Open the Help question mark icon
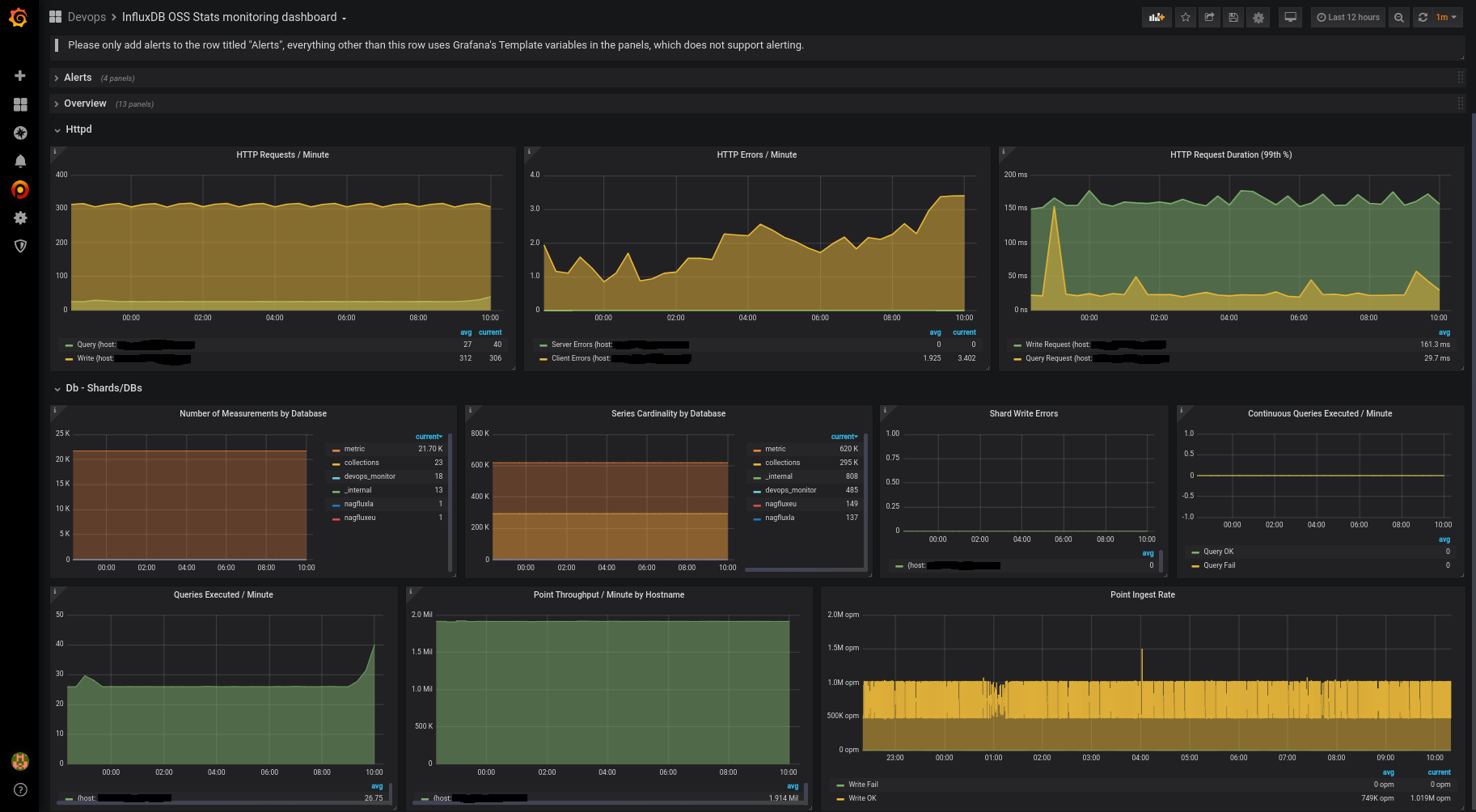The width and height of the screenshot is (1476, 812). [x=20, y=789]
